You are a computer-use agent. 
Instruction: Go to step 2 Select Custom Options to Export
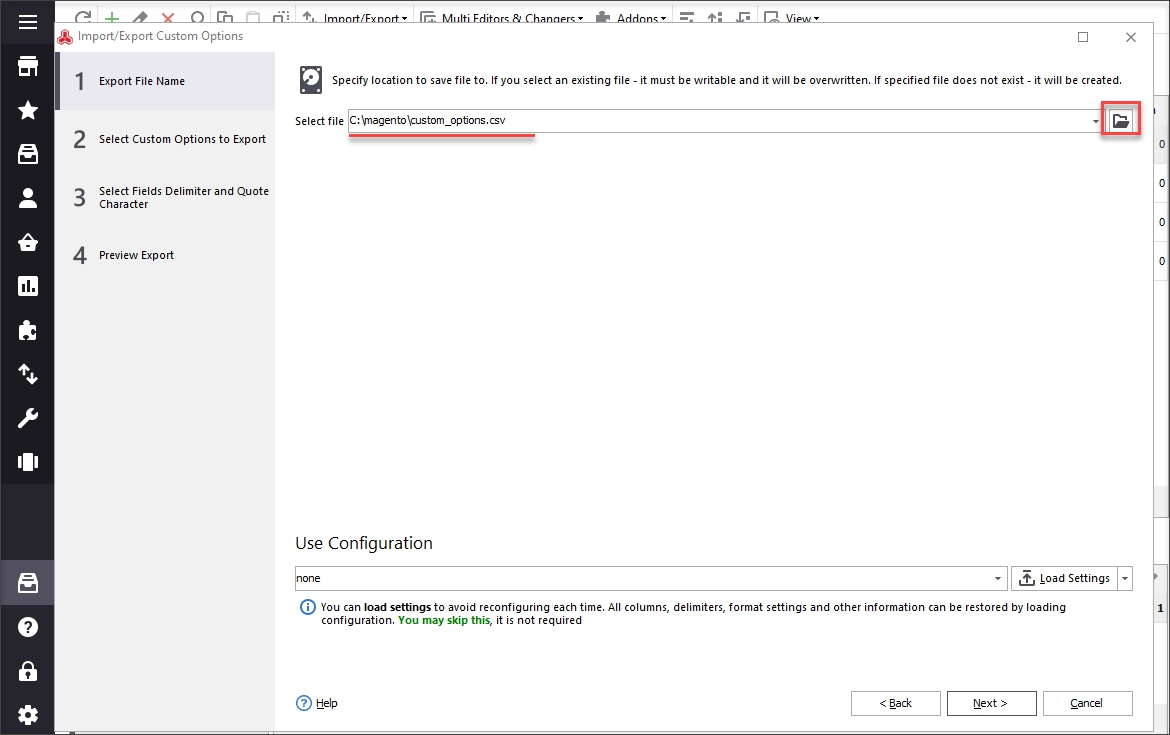(x=166, y=140)
